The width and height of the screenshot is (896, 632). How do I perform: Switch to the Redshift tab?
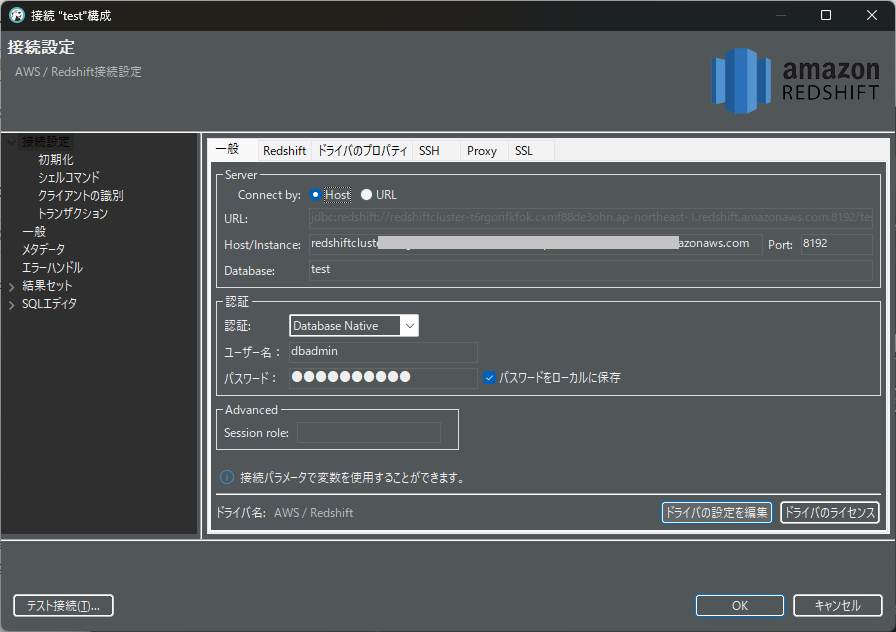point(285,151)
